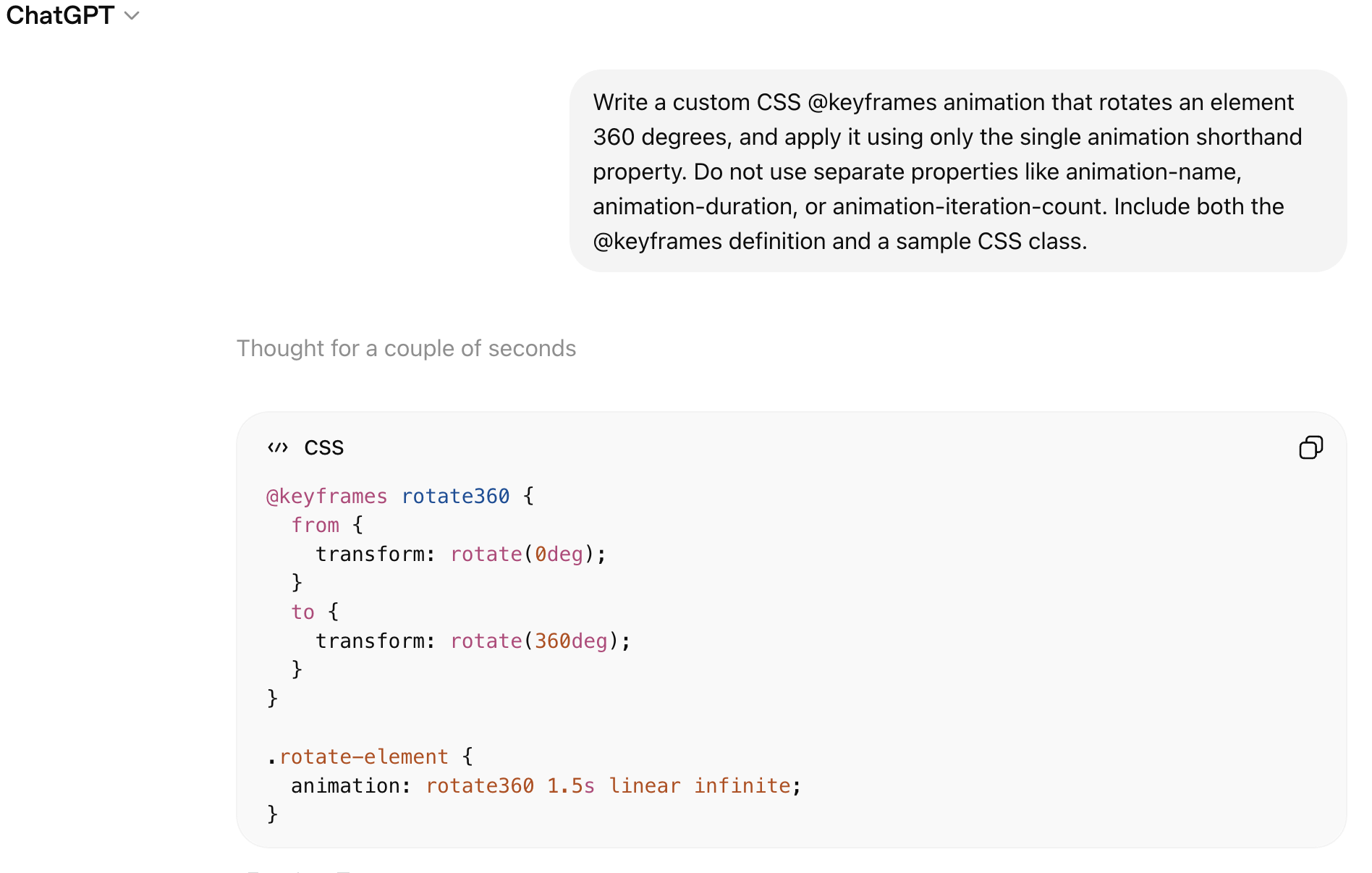The height and width of the screenshot is (873, 1372).
Task: Expand "Thought for a couple of seconds"
Action: pos(406,348)
